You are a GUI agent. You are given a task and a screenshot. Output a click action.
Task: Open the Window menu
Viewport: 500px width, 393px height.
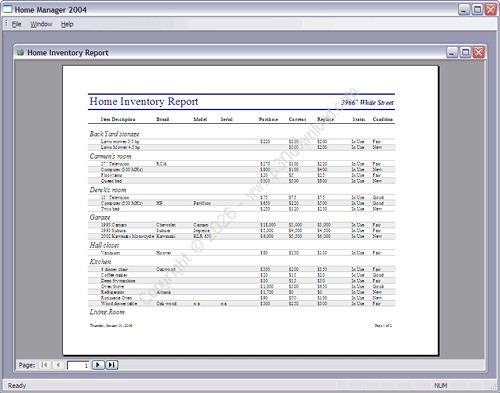click(41, 24)
